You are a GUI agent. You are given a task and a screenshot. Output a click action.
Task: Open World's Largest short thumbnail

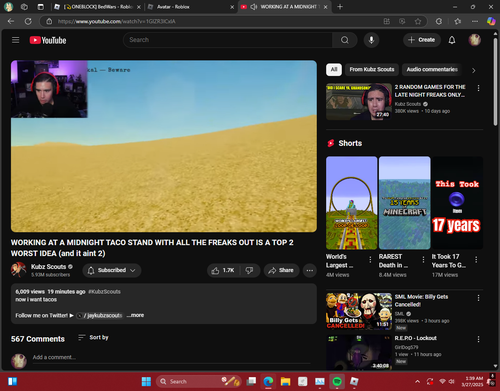click(x=351, y=203)
